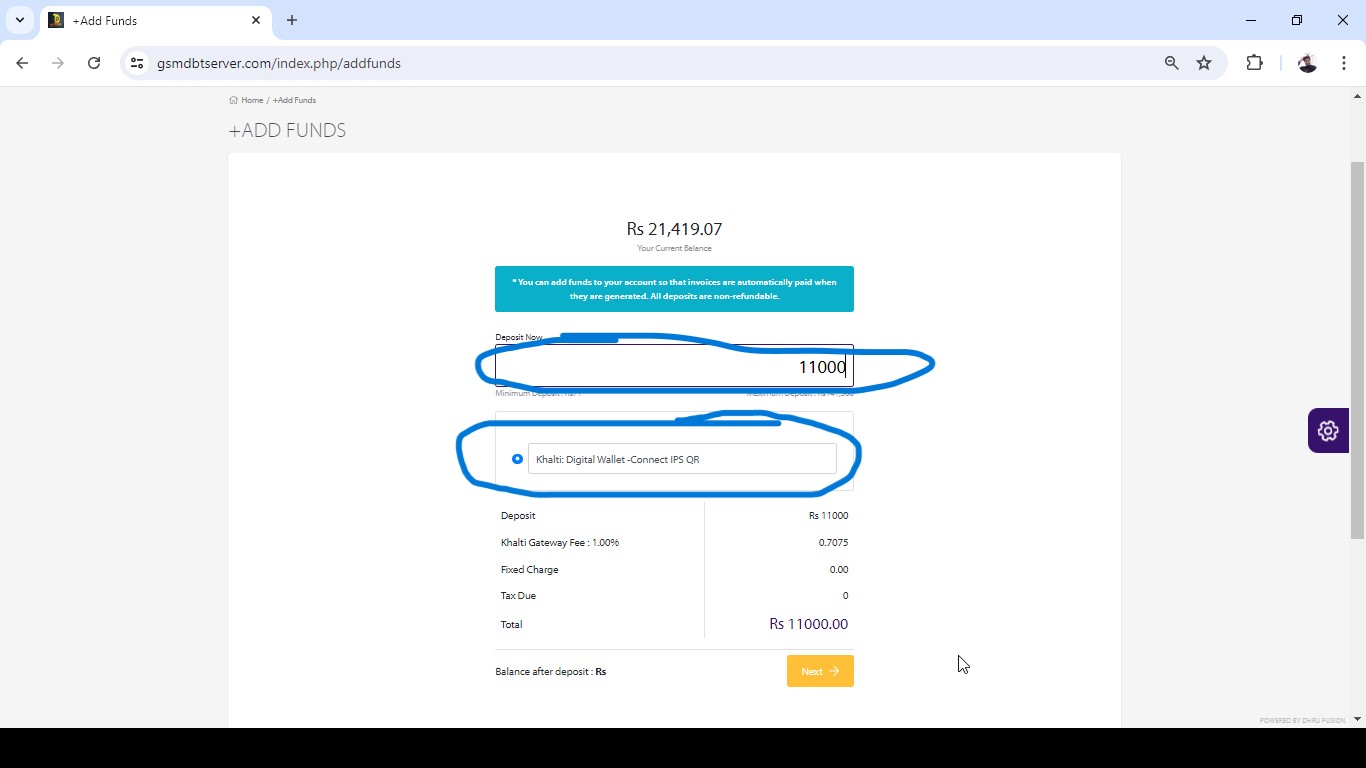Click the address bar URL

pos(279,63)
